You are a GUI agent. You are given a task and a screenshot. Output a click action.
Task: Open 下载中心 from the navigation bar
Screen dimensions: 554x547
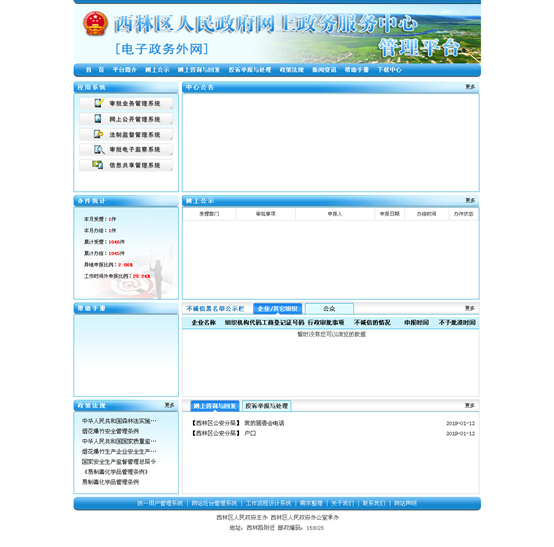click(389, 70)
